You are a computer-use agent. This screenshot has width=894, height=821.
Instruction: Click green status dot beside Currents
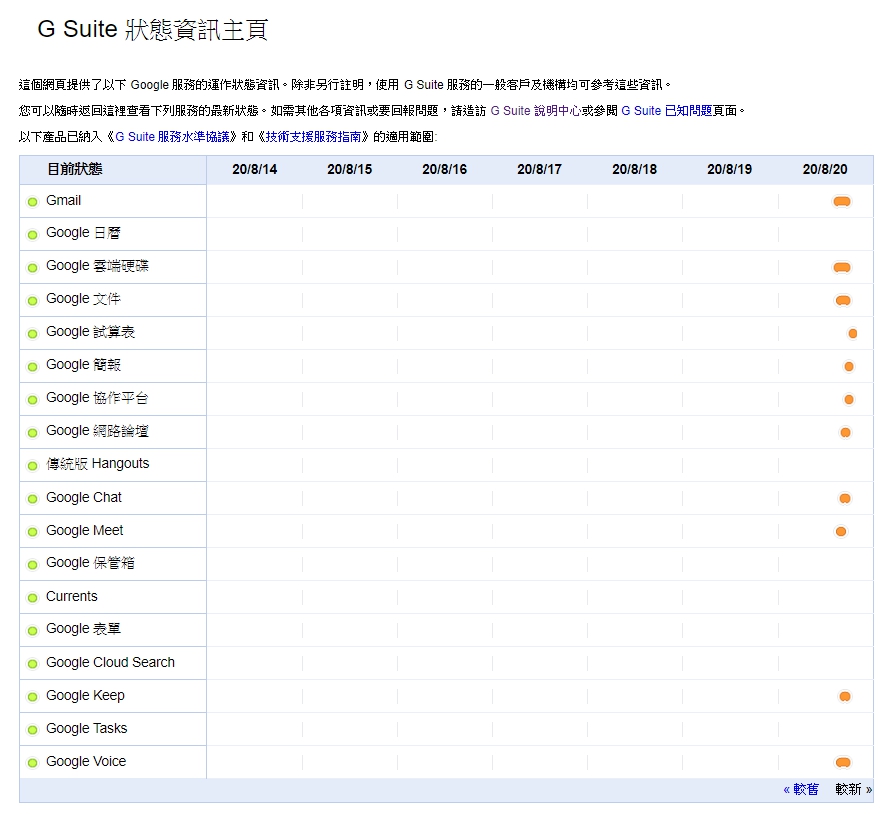tap(33, 598)
